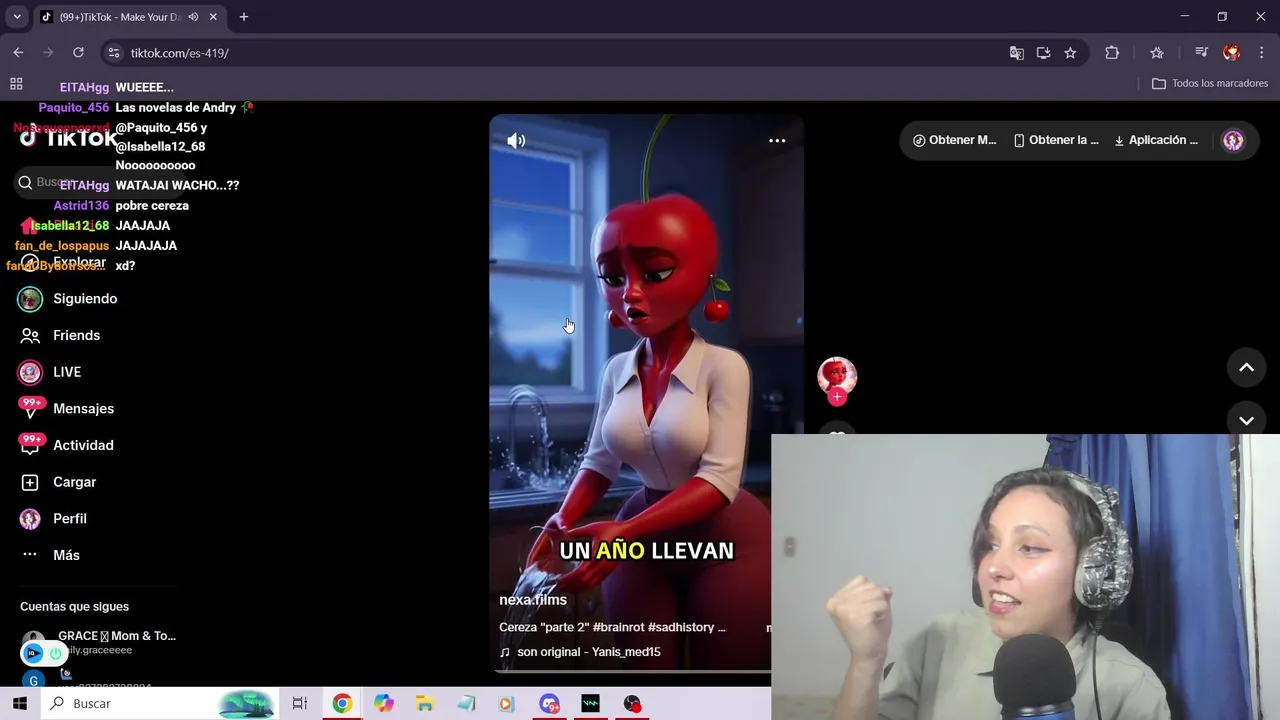Open Copilot from the taskbar
This screenshot has width=1280, height=720.
(x=384, y=704)
